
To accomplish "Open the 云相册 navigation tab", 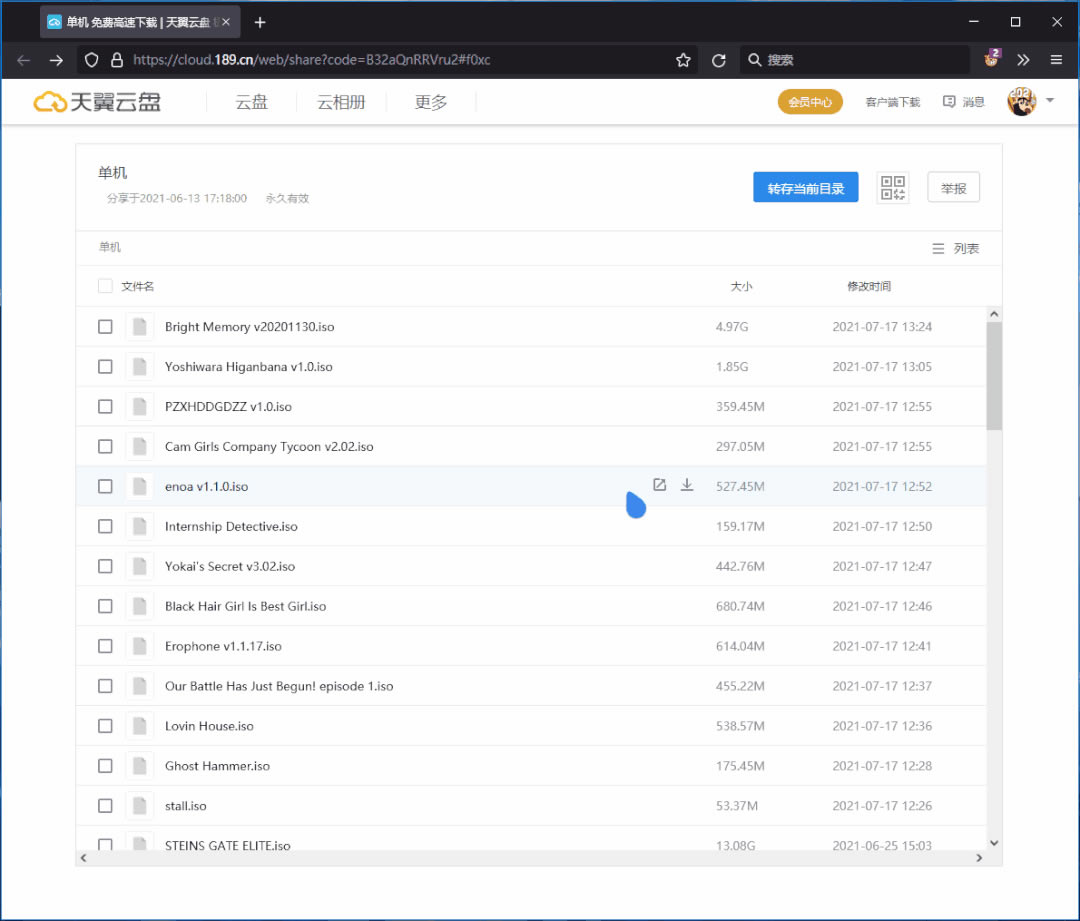I will (x=341, y=102).
